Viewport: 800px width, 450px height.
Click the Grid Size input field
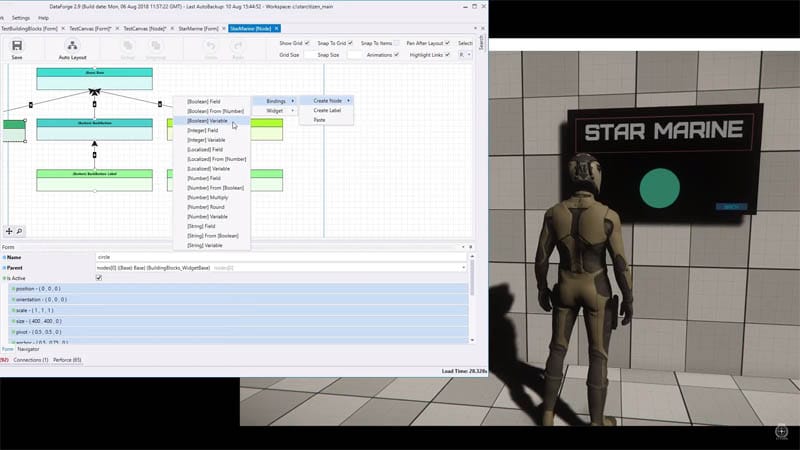[310, 55]
